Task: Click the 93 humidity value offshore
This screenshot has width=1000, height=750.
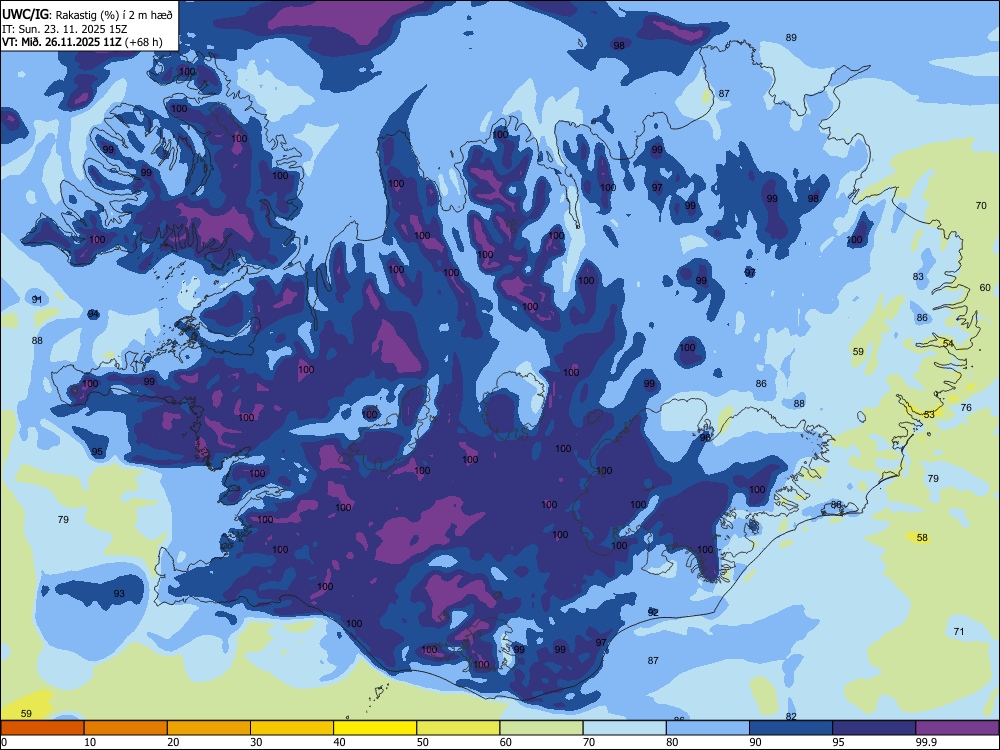Action: pos(119,594)
